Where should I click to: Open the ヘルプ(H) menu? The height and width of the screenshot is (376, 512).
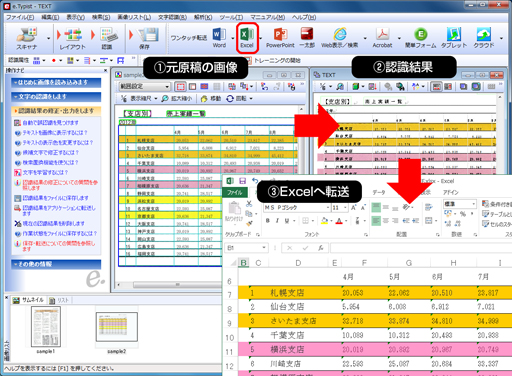pos(304,17)
